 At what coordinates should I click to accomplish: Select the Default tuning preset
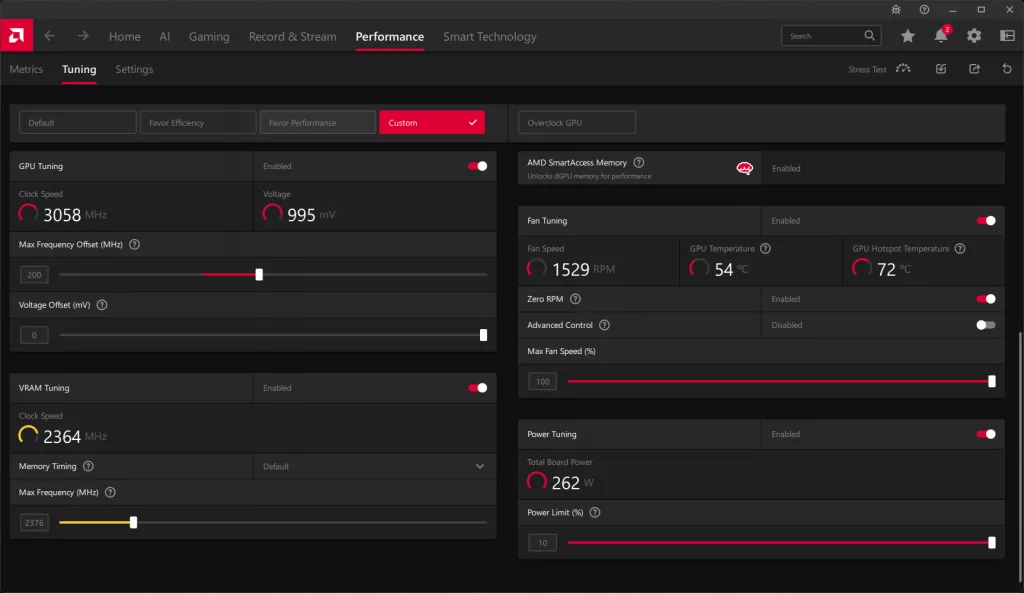coord(78,122)
